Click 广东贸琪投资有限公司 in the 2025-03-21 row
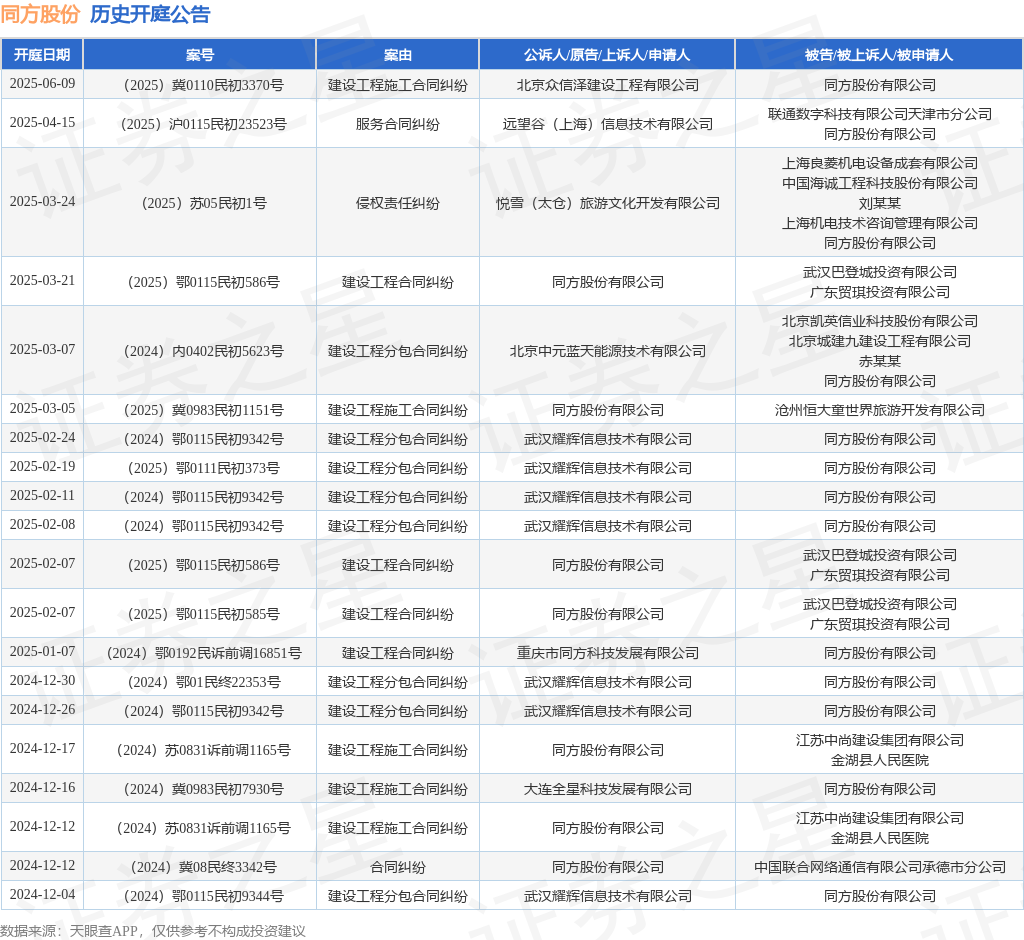1024x940 pixels. (x=879, y=293)
